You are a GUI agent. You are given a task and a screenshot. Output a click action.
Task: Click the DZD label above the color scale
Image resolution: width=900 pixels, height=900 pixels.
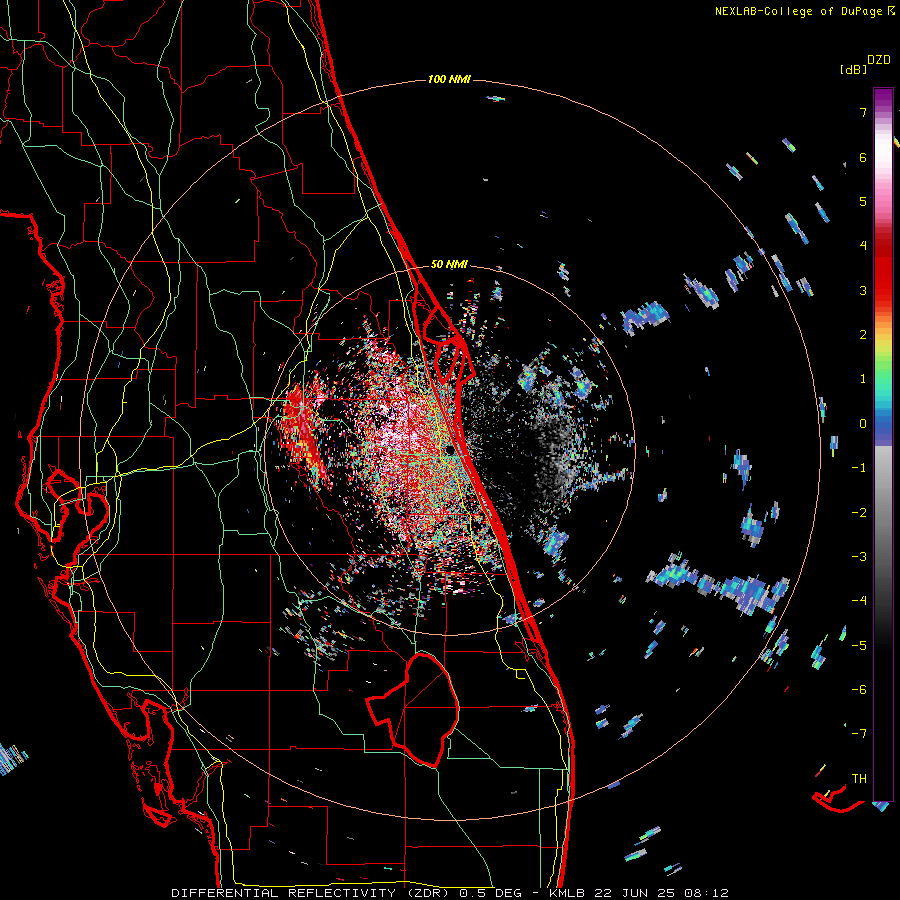[879, 60]
